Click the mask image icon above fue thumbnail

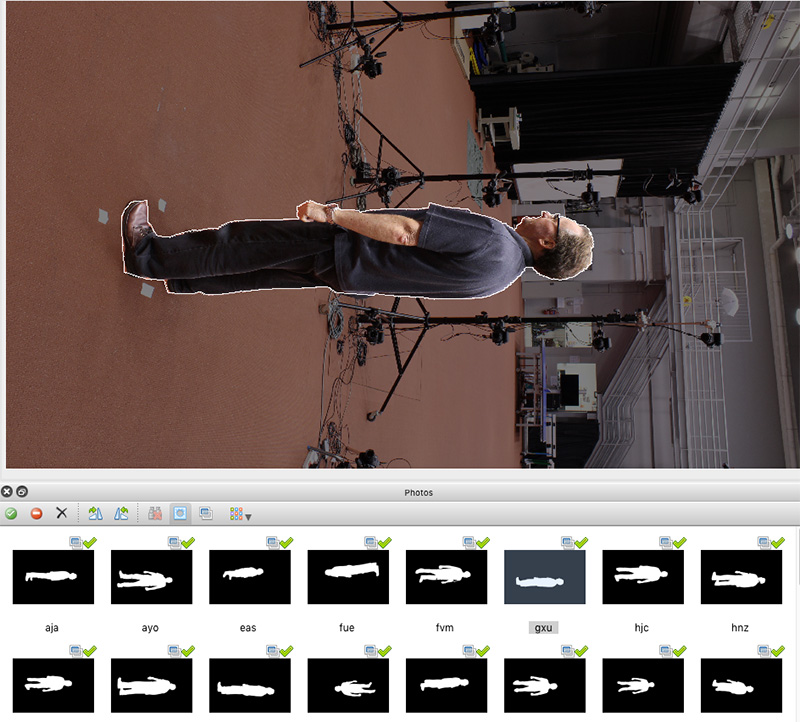point(371,542)
